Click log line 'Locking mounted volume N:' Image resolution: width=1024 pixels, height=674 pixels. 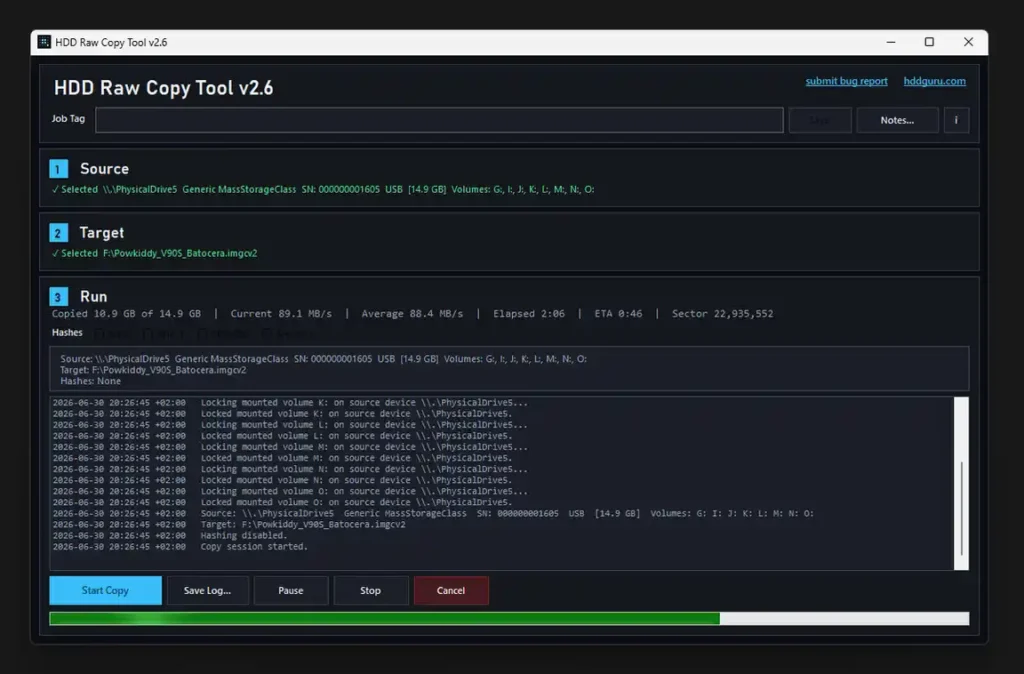[290, 469]
